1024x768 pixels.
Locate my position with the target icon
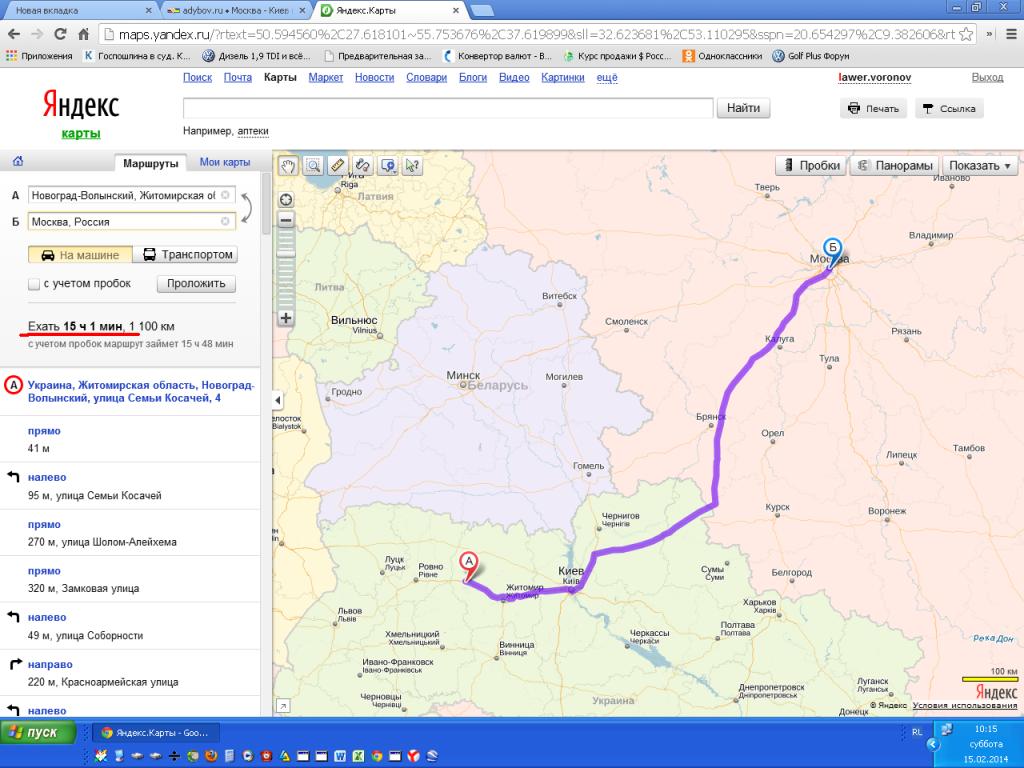coord(286,199)
